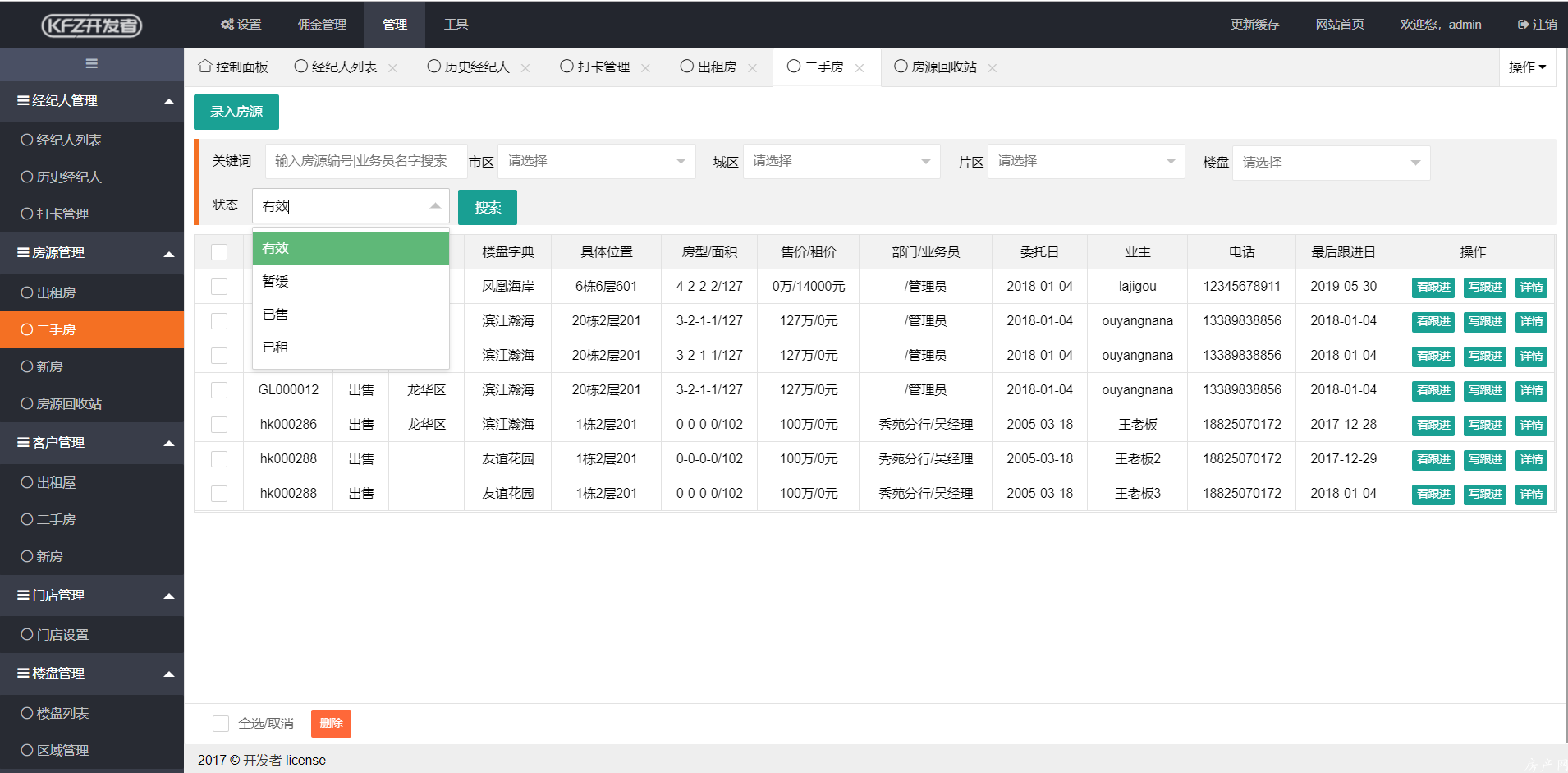Close the 二手房 tab

pyautogui.click(x=860, y=68)
